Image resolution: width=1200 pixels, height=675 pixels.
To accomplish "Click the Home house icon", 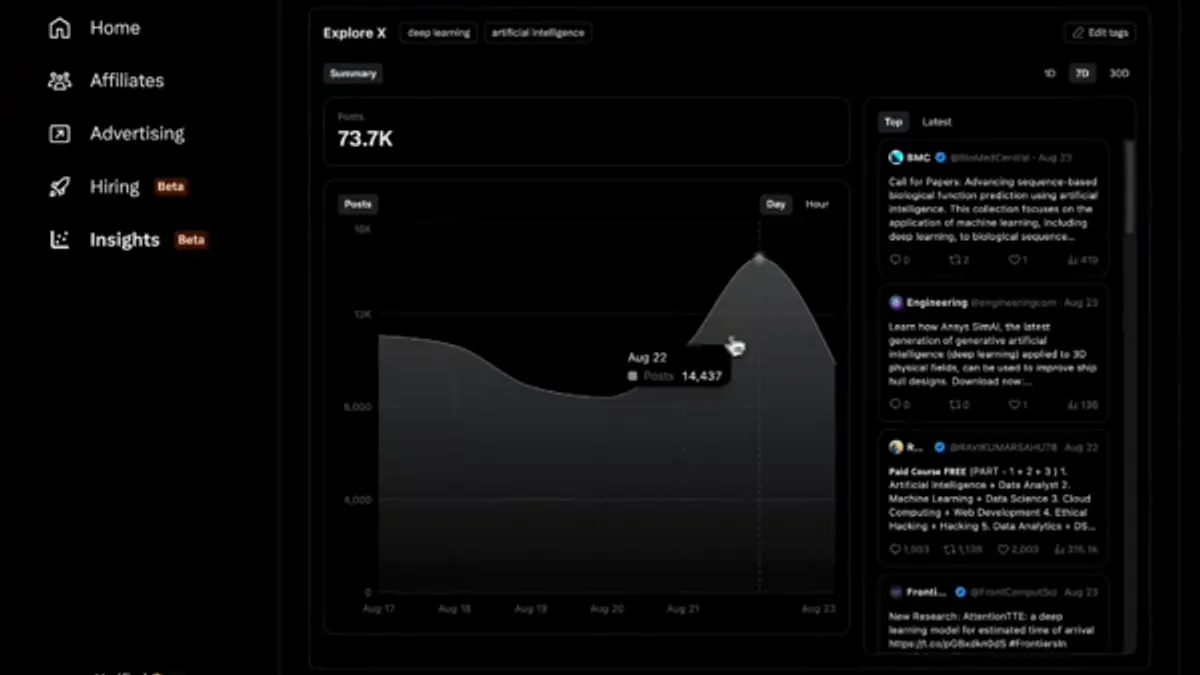I will (60, 28).
